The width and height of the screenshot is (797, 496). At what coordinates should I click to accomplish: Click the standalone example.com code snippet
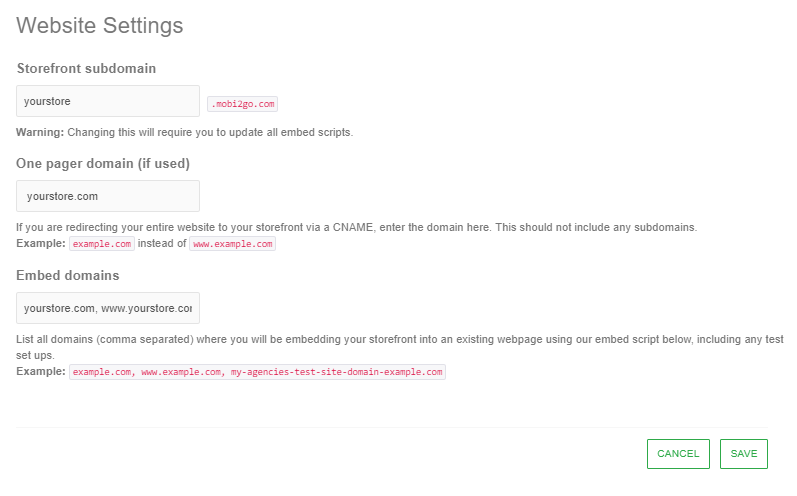(x=102, y=243)
